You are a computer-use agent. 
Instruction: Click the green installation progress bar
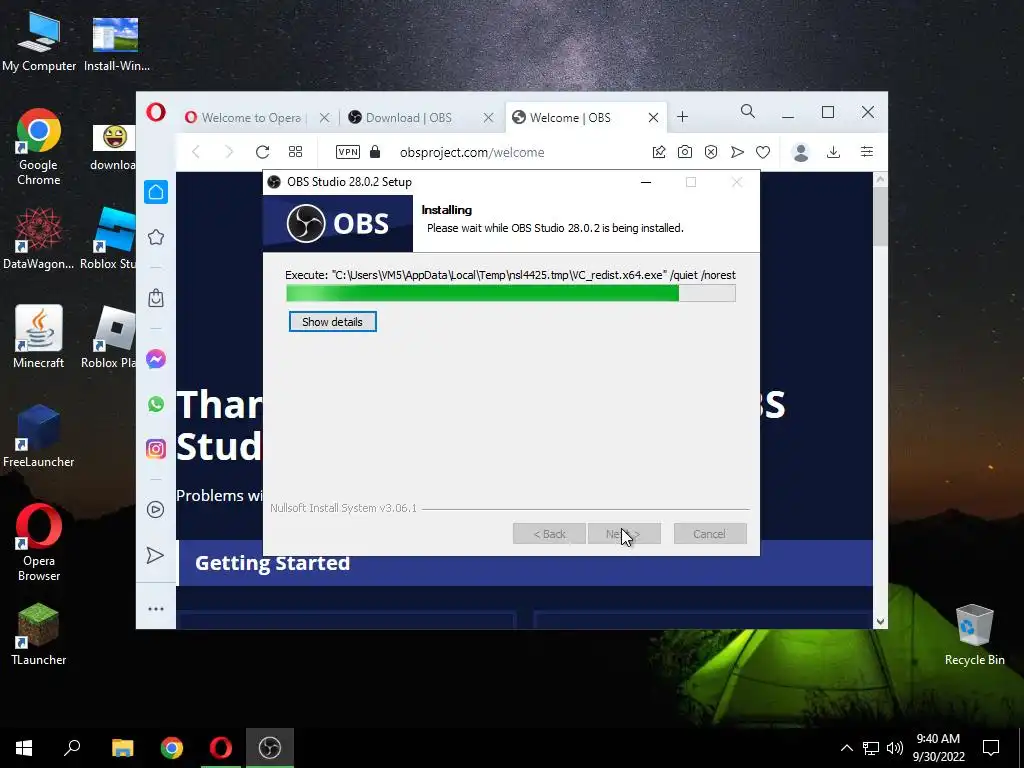coord(511,293)
